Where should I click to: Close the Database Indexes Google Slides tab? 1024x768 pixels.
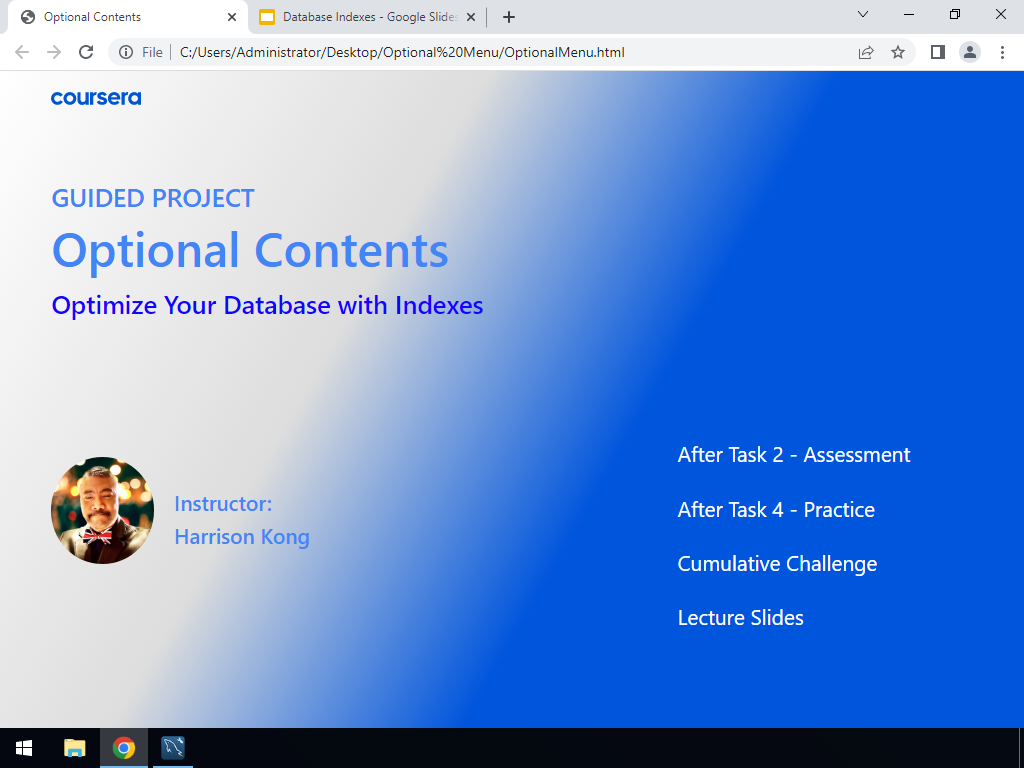point(471,17)
